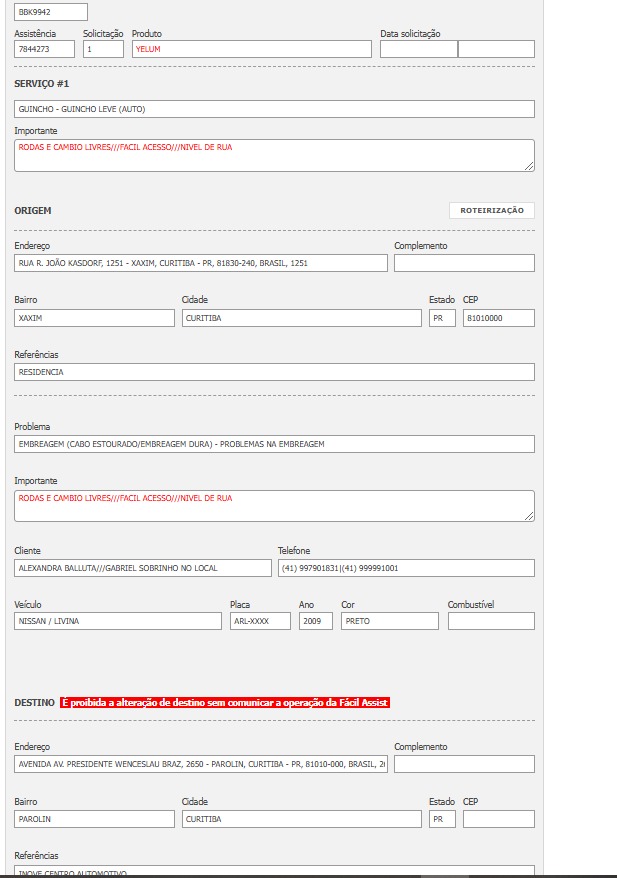This screenshot has width=617, height=878.
Task: Click the Origem Complemento field
Action: 464,263
